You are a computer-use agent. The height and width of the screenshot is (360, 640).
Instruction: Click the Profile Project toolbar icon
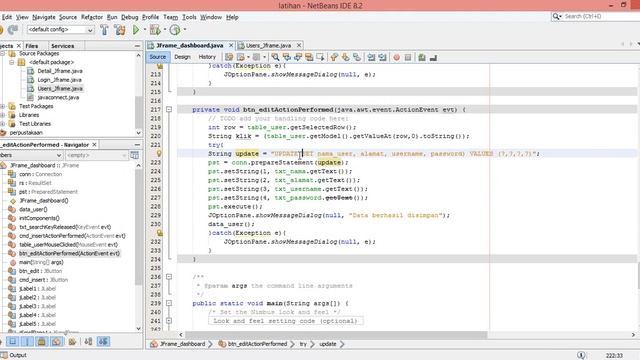pyautogui.click(x=175, y=30)
